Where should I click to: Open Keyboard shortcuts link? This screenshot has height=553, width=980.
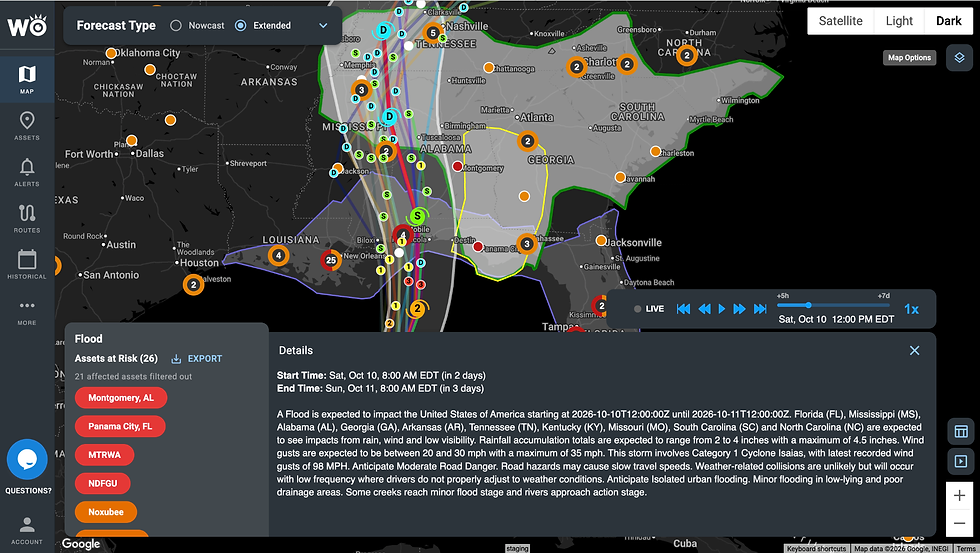coord(816,549)
